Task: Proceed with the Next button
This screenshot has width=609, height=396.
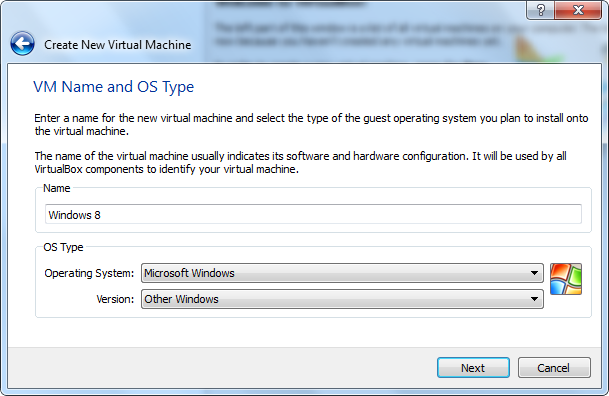Action: pos(473,368)
